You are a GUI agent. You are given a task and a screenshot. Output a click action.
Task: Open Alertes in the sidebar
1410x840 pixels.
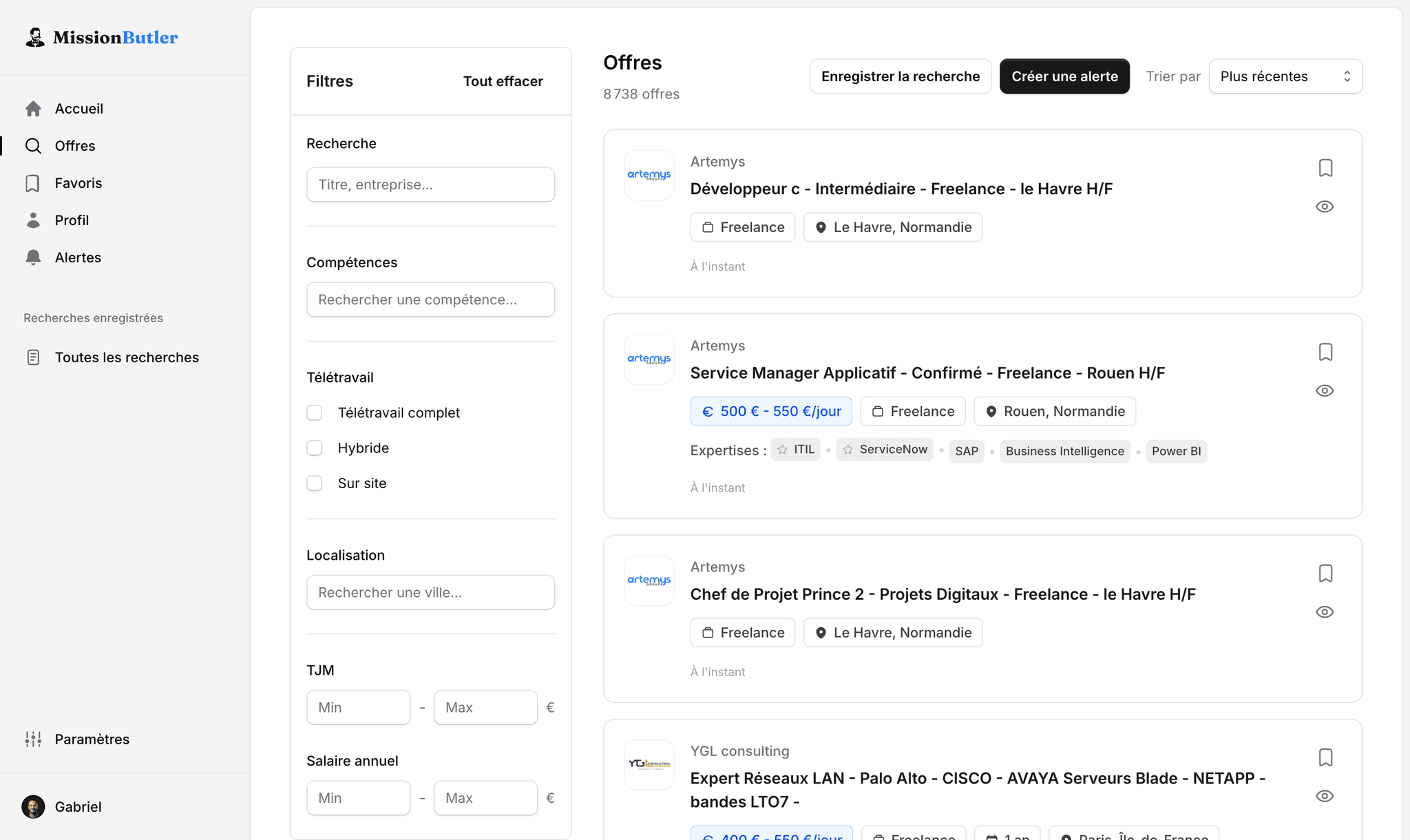(x=78, y=258)
